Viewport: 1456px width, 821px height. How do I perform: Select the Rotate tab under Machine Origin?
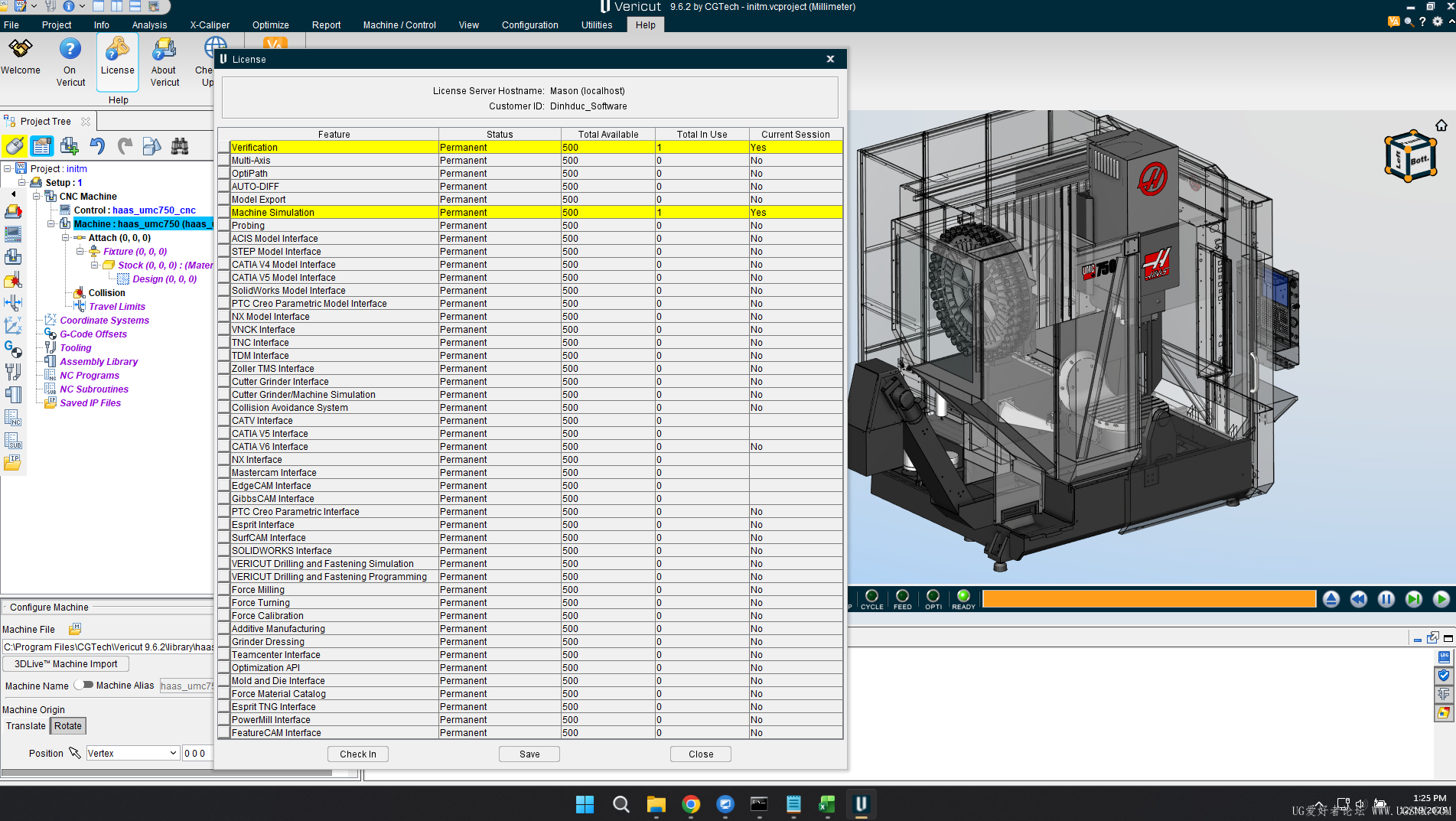pyautogui.click(x=68, y=726)
